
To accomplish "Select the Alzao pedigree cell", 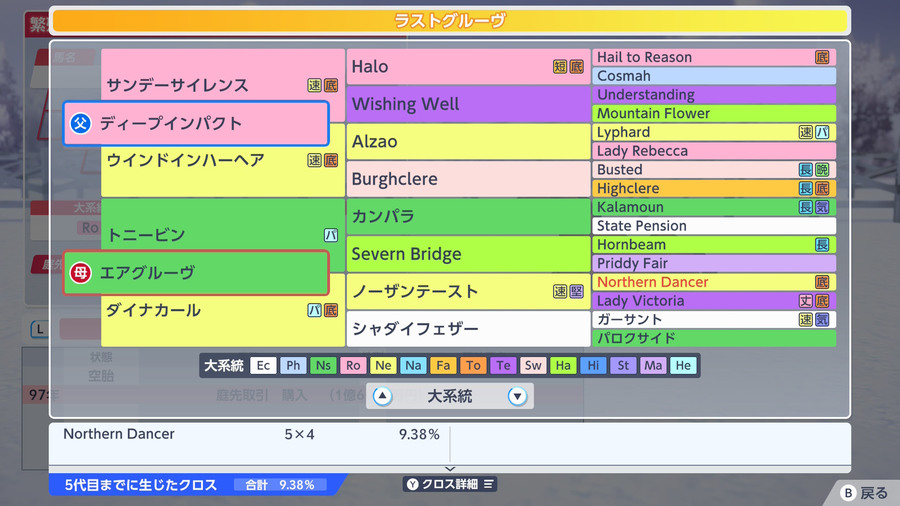I will [x=468, y=142].
